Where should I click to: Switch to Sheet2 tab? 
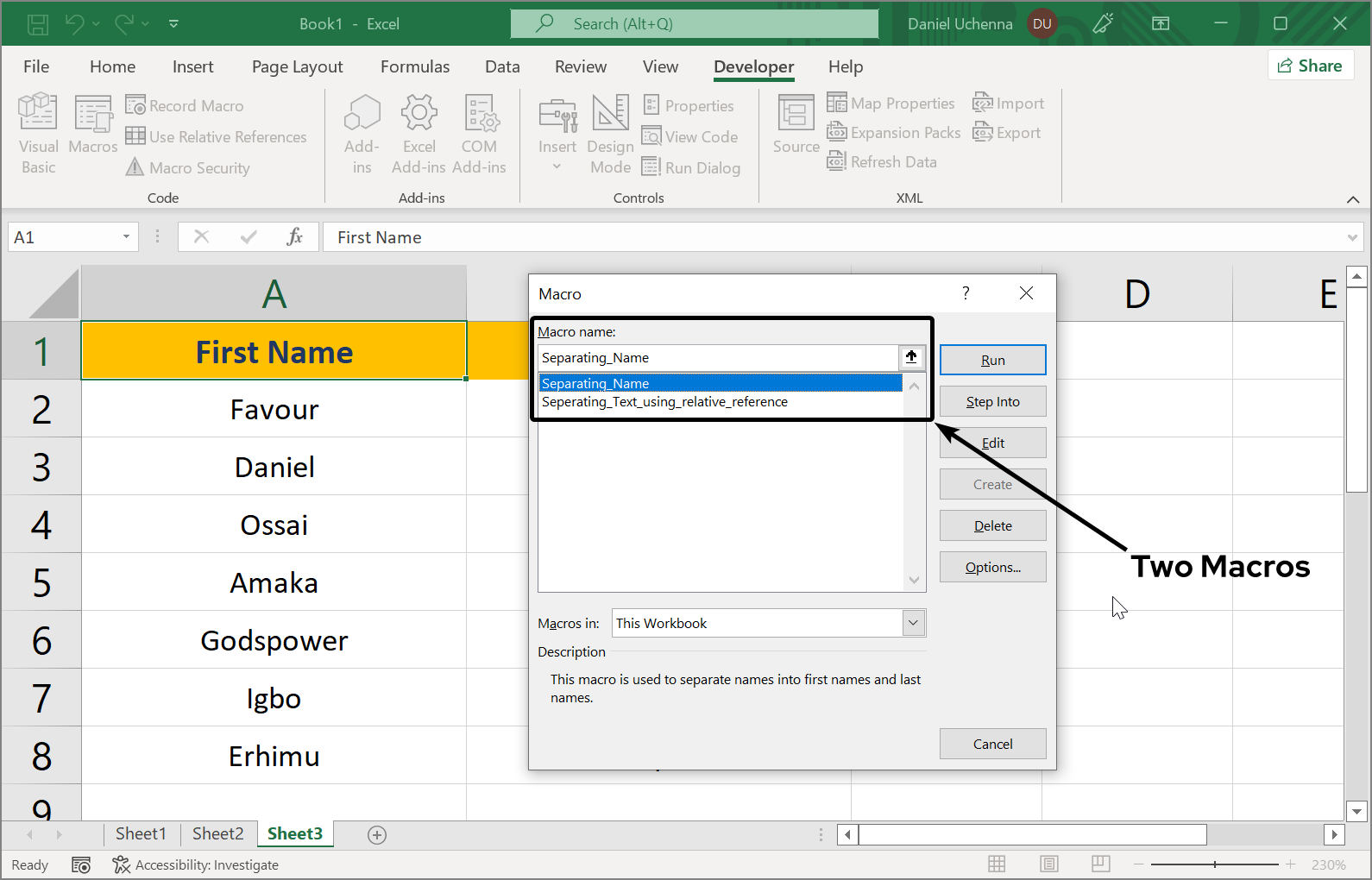217,833
